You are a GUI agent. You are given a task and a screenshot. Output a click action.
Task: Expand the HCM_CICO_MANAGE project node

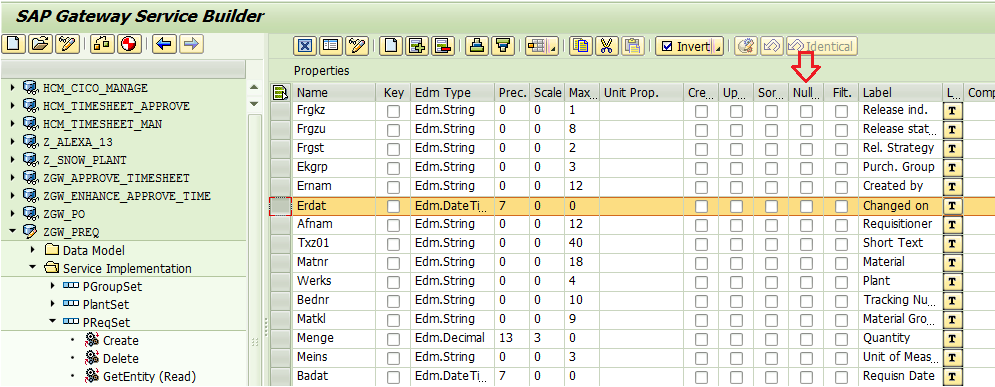[13, 87]
